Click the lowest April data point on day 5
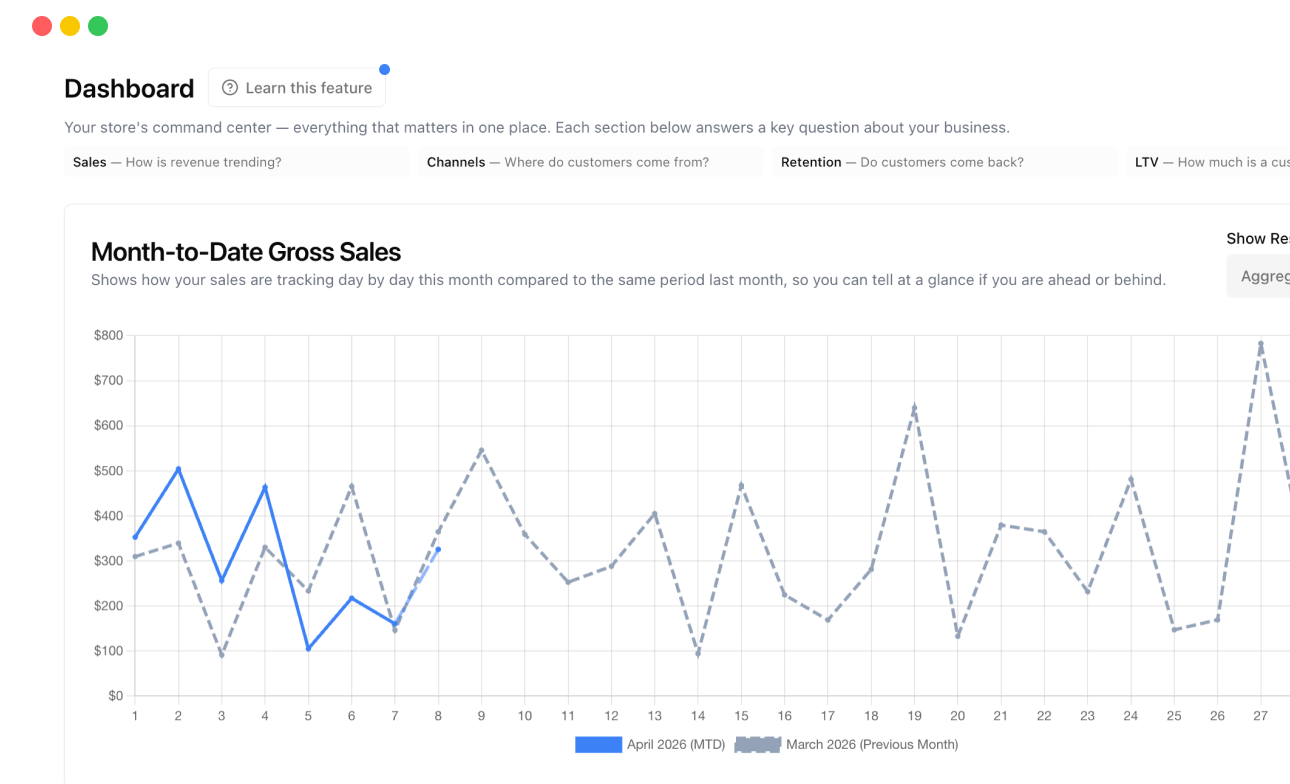Screen dimensions: 1290x784 click(308, 648)
